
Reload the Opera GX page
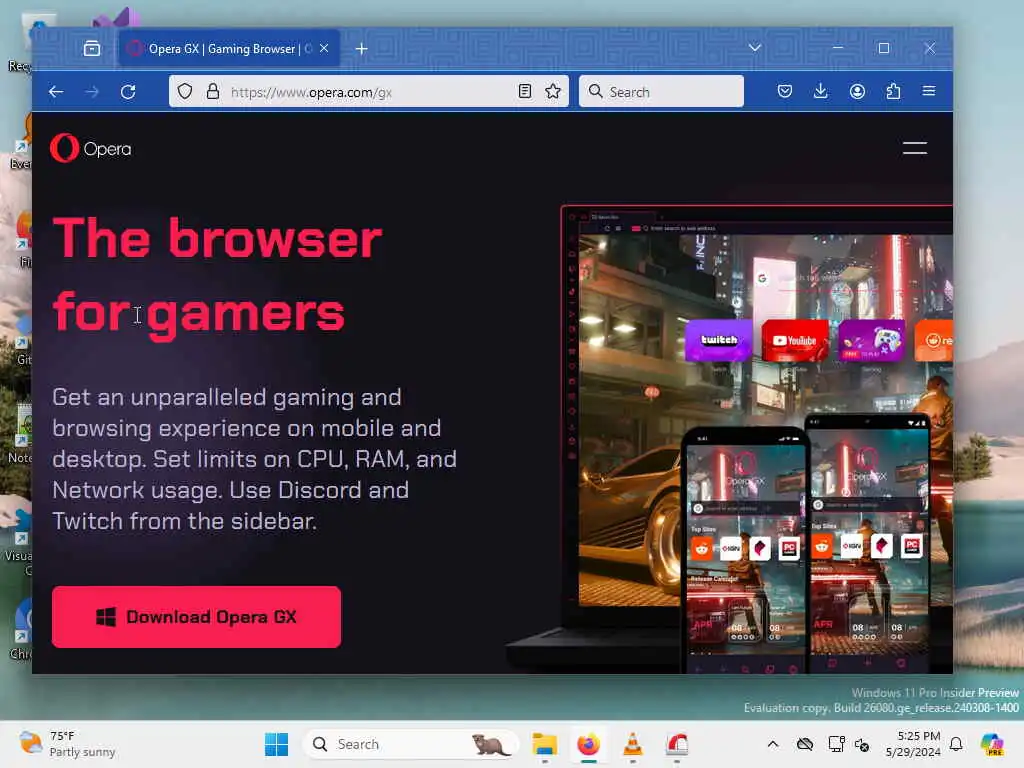128,91
